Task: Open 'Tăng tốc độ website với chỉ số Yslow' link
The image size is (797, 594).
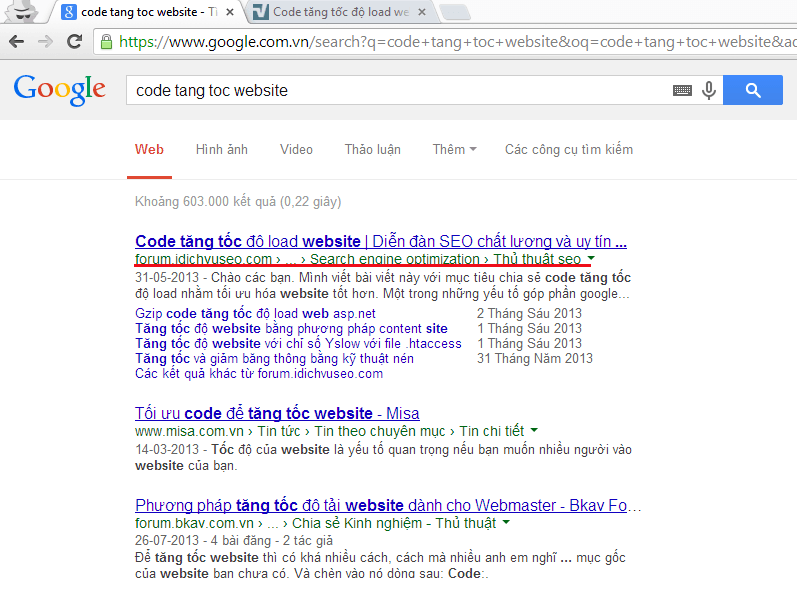Action: [298, 343]
